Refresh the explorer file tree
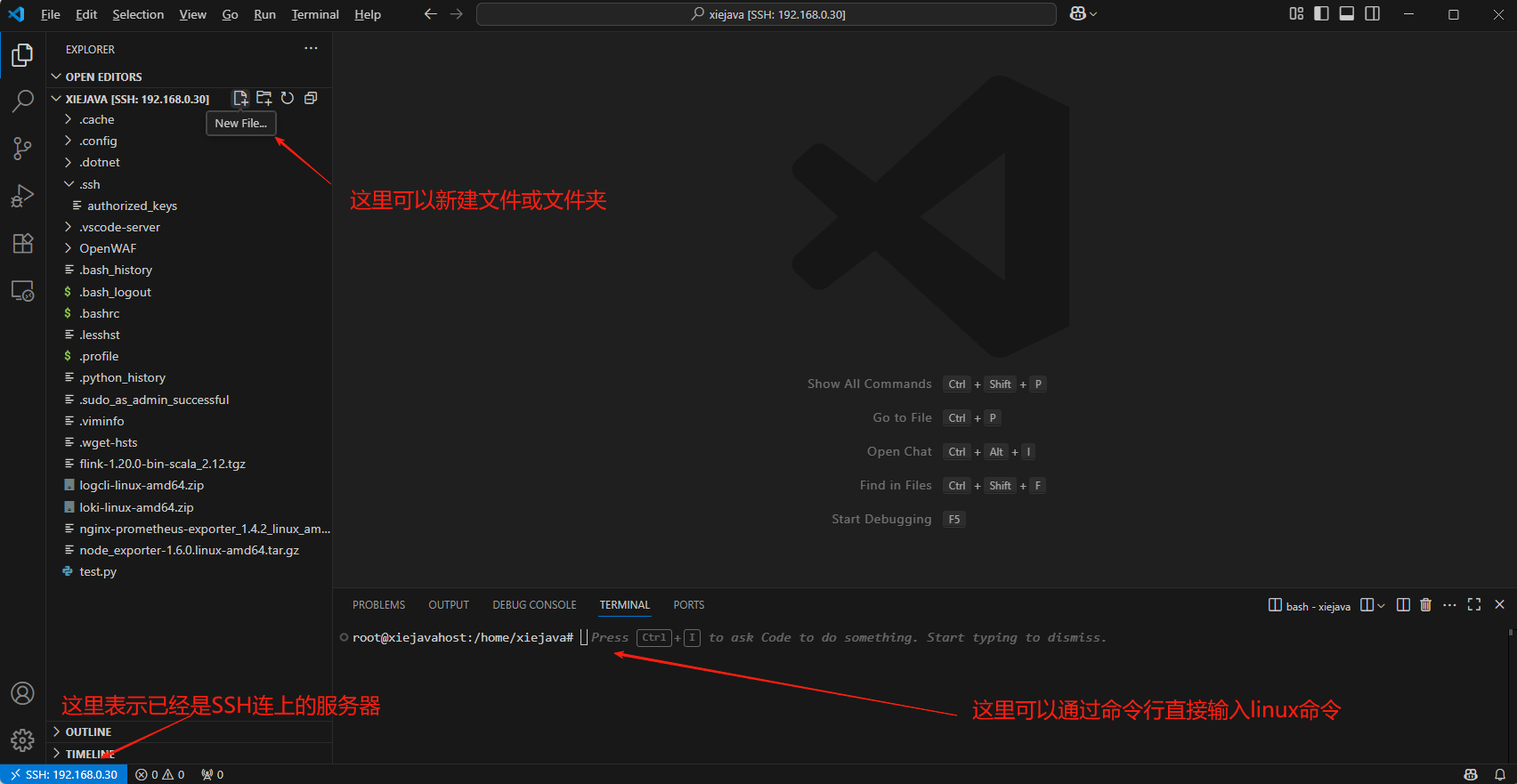Screen dimensions: 1517x784 point(288,98)
